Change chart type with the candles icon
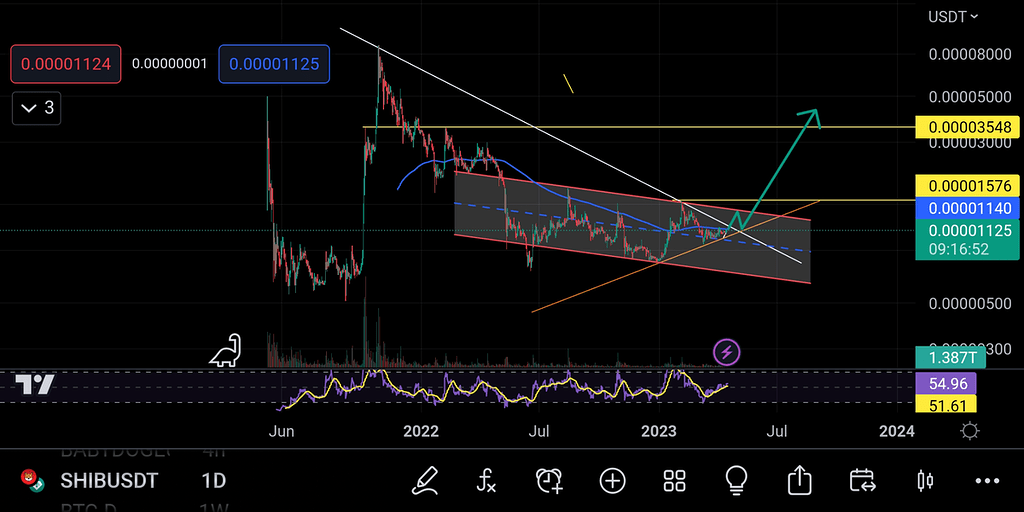Image resolution: width=1024 pixels, height=512 pixels. 925,481
